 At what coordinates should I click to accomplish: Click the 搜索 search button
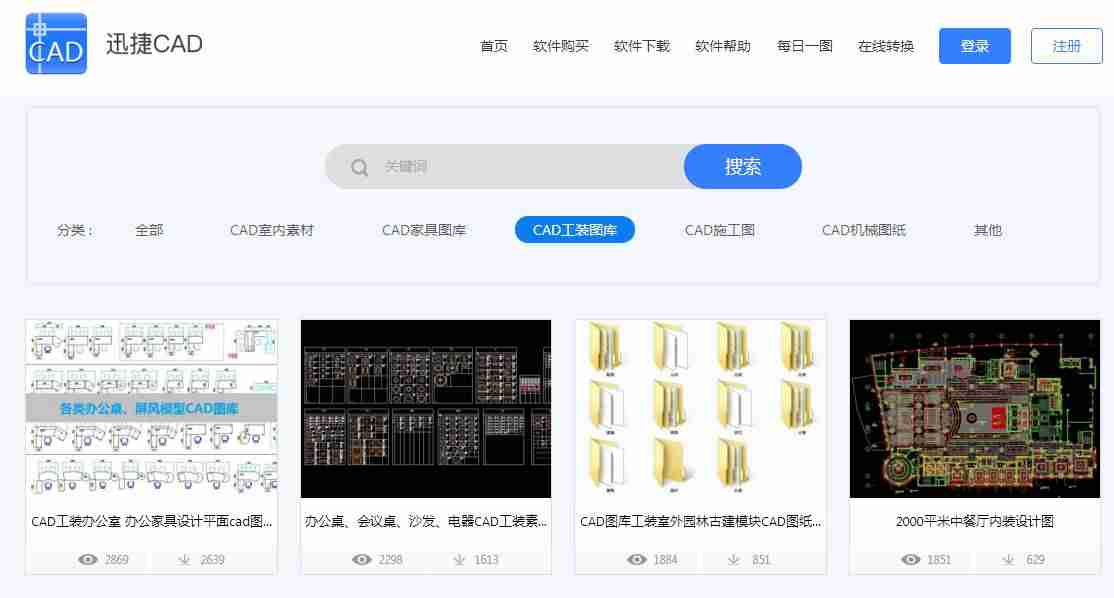(x=742, y=166)
